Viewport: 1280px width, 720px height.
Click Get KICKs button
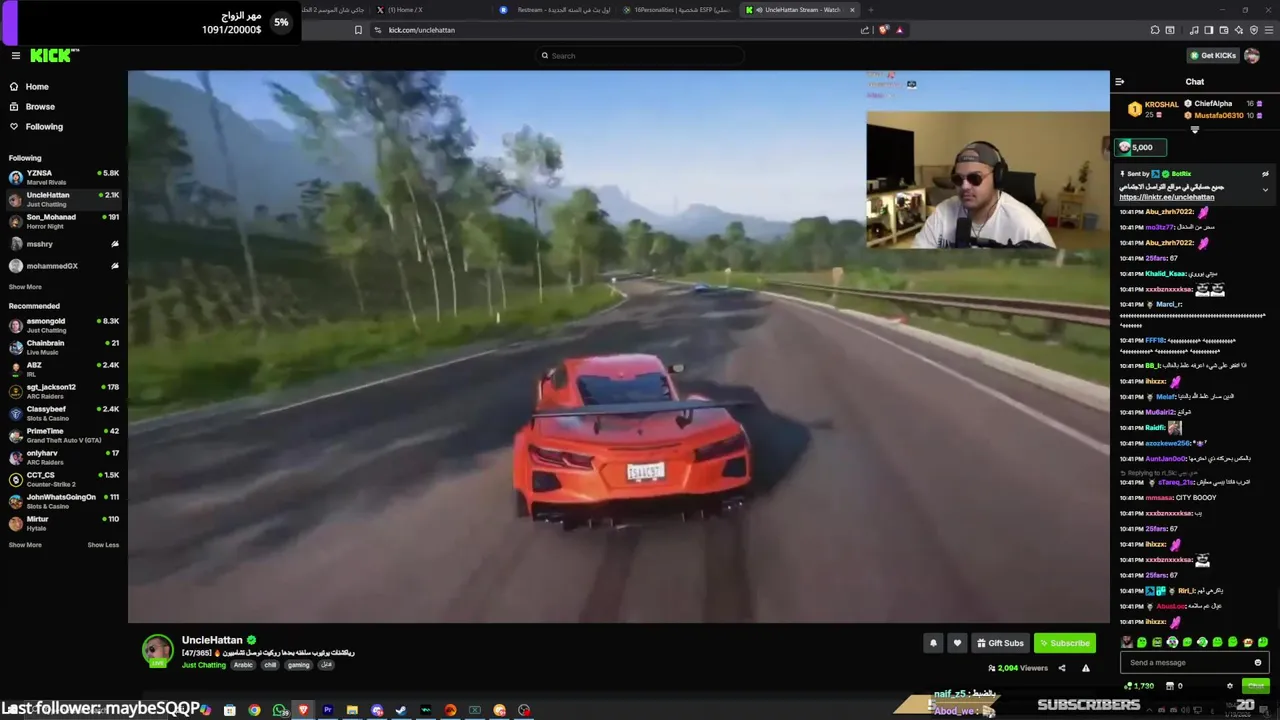(1212, 56)
